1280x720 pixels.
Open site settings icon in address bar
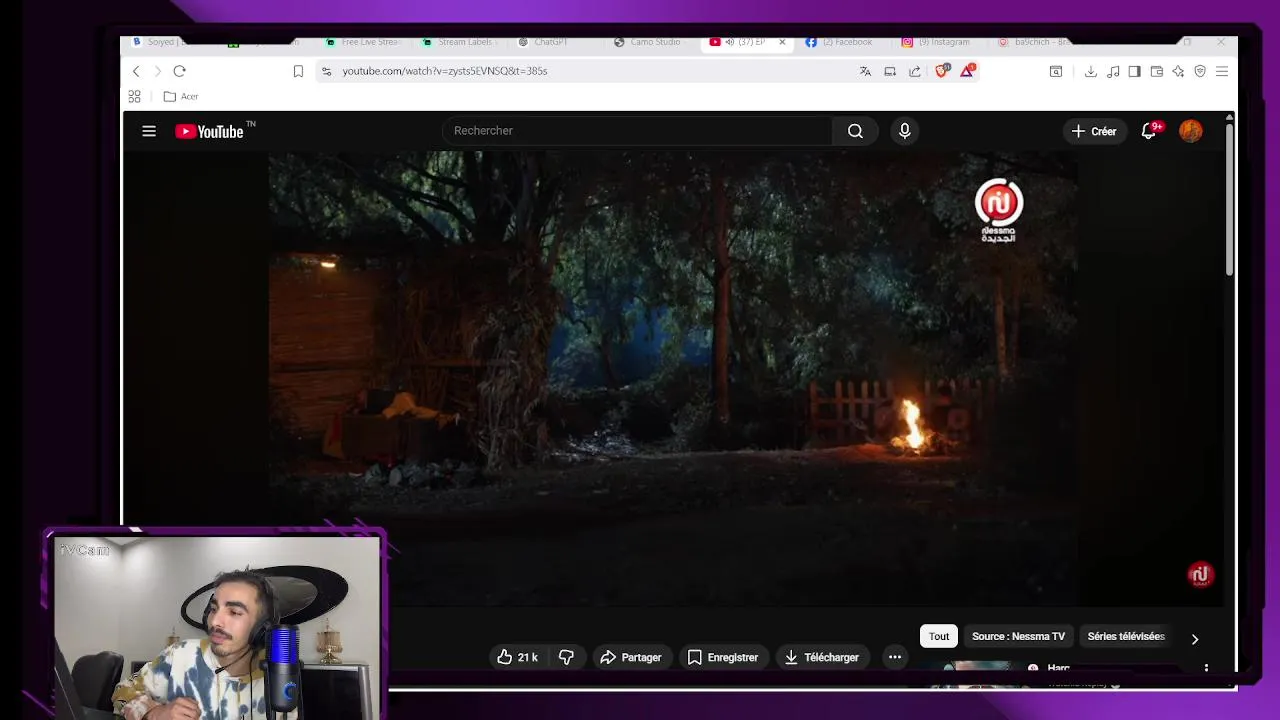click(x=326, y=71)
